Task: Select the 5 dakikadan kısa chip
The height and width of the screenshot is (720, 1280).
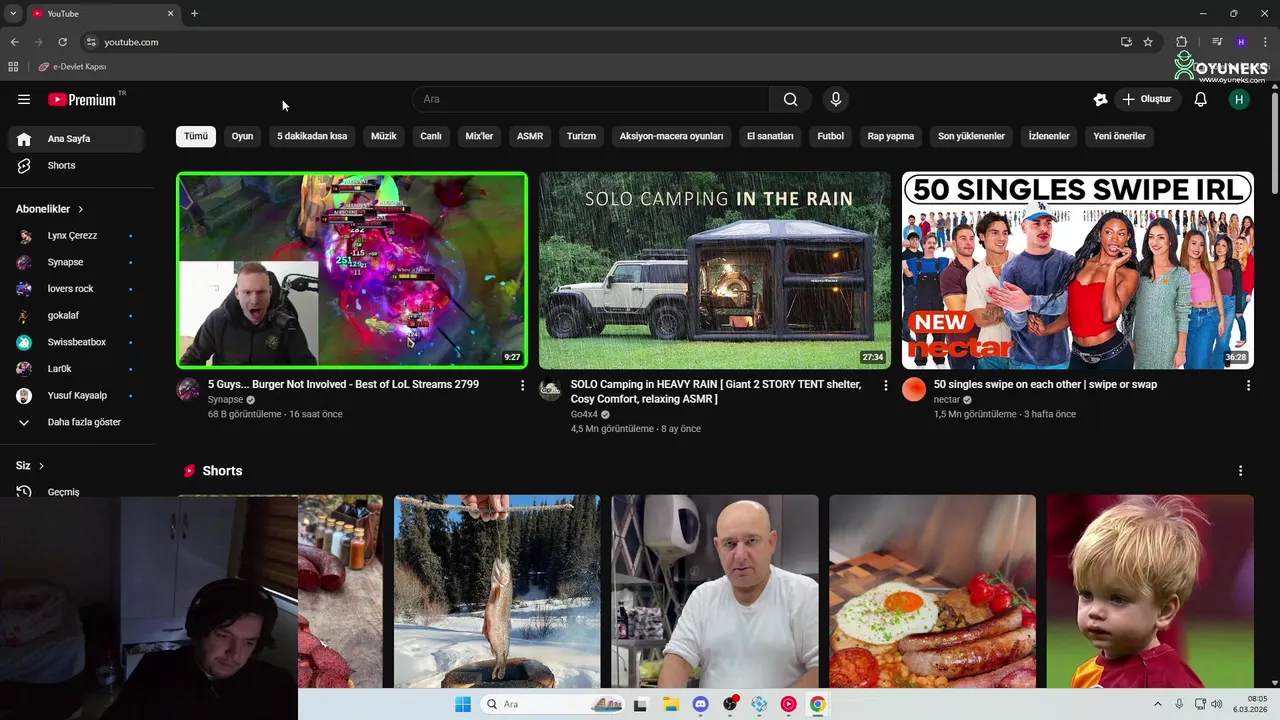Action: pyautogui.click(x=312, y=136)
